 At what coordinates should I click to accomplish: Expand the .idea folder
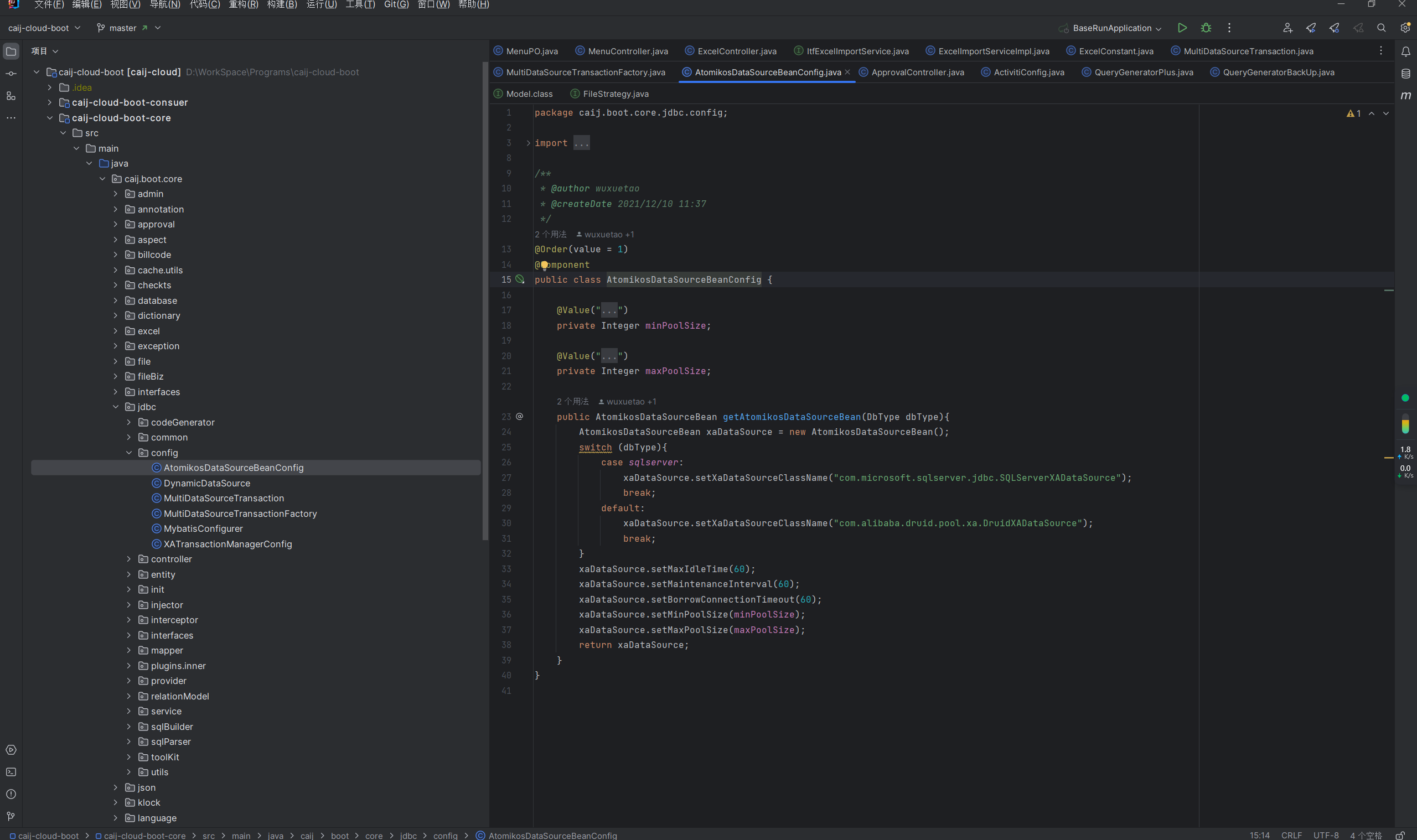(x=50, y=87)
